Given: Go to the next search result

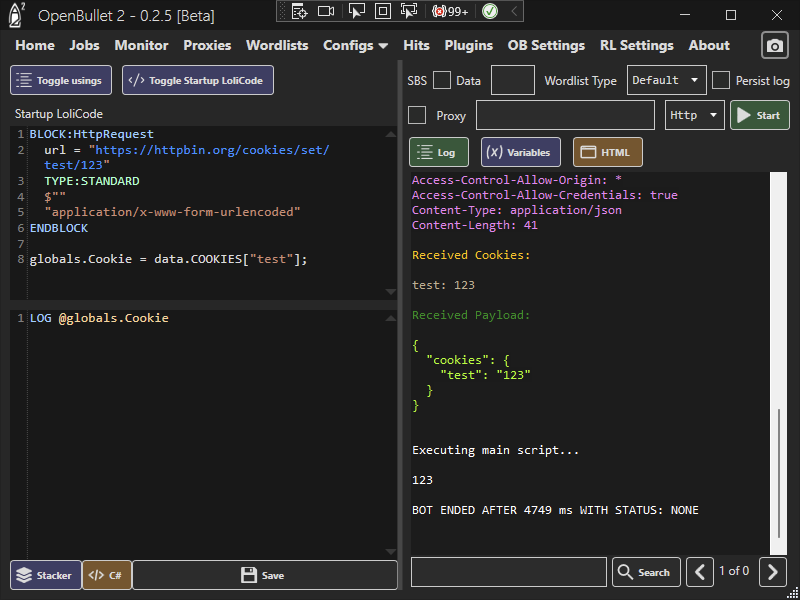Looking at the screenshot, I should (772, 572).
